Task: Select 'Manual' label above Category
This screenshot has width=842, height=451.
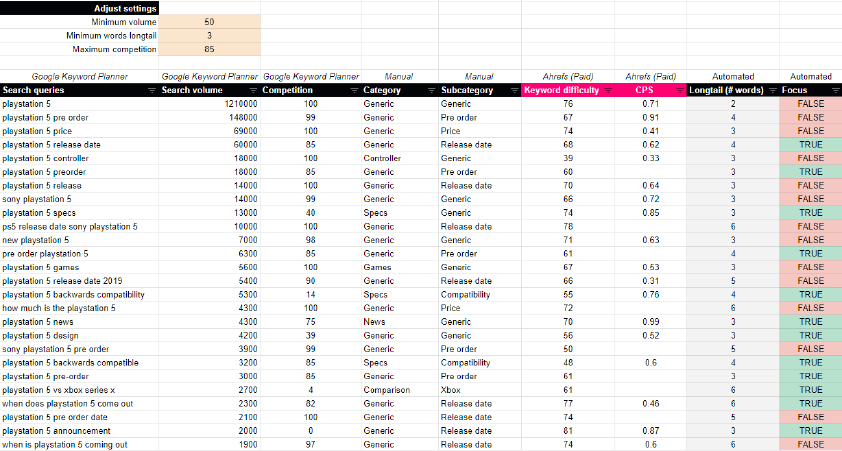Action: pos(400,77)
